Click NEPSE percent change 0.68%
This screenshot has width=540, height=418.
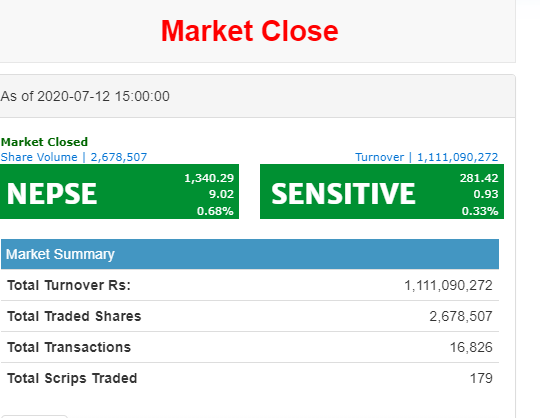215,211
